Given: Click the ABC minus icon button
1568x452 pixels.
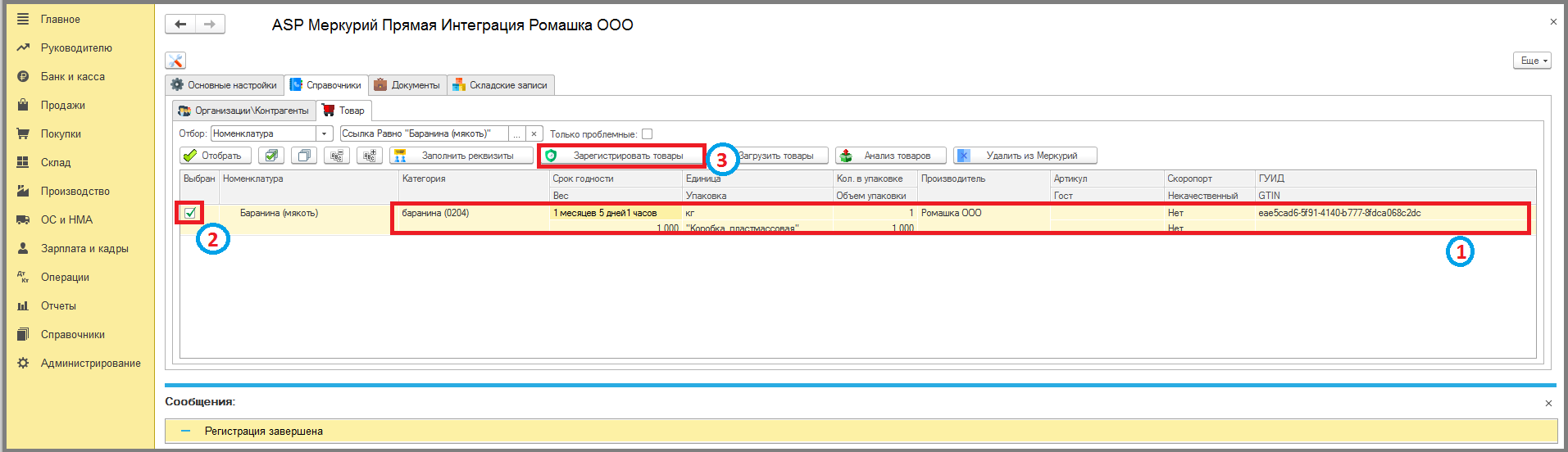Looking at the screenshot, I should pyautogui.click(x=337, y=156).
